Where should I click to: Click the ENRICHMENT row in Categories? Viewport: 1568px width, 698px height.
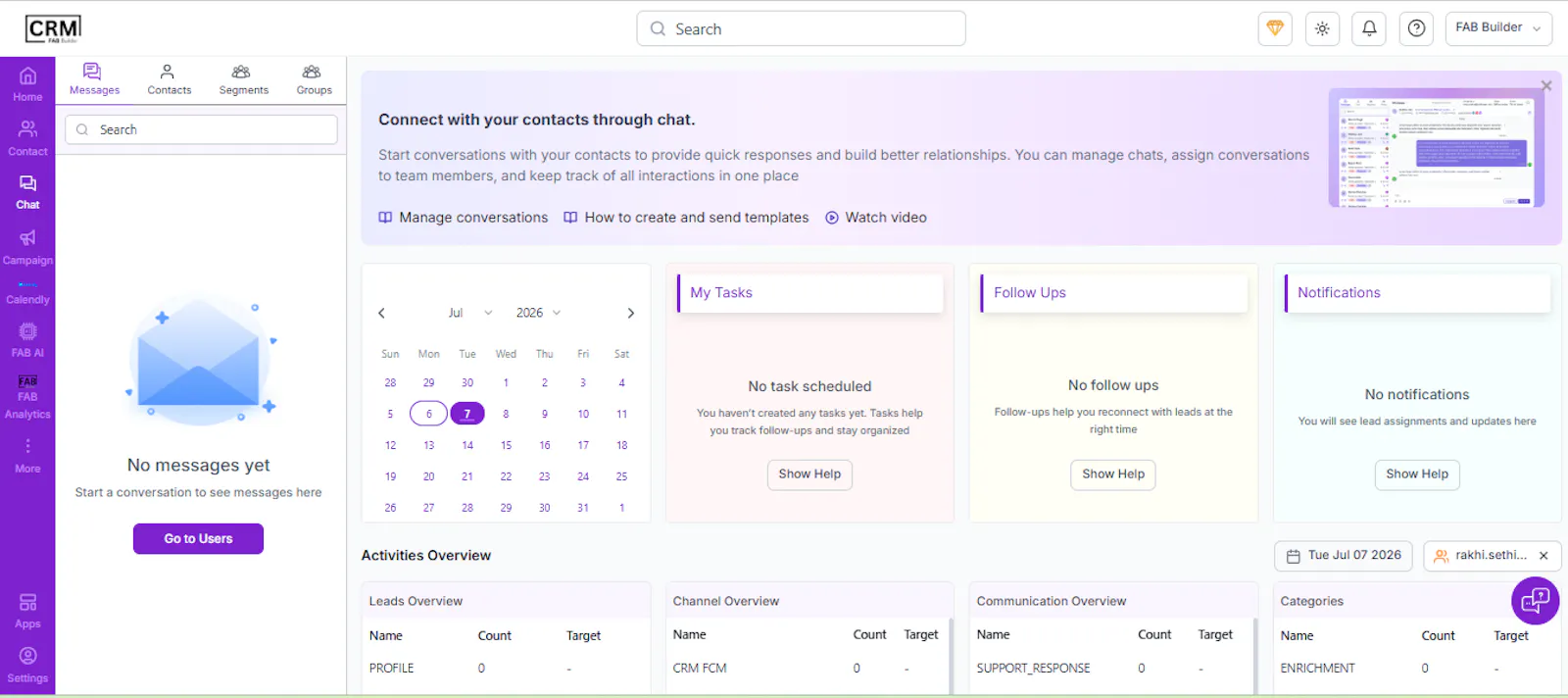1417,669
